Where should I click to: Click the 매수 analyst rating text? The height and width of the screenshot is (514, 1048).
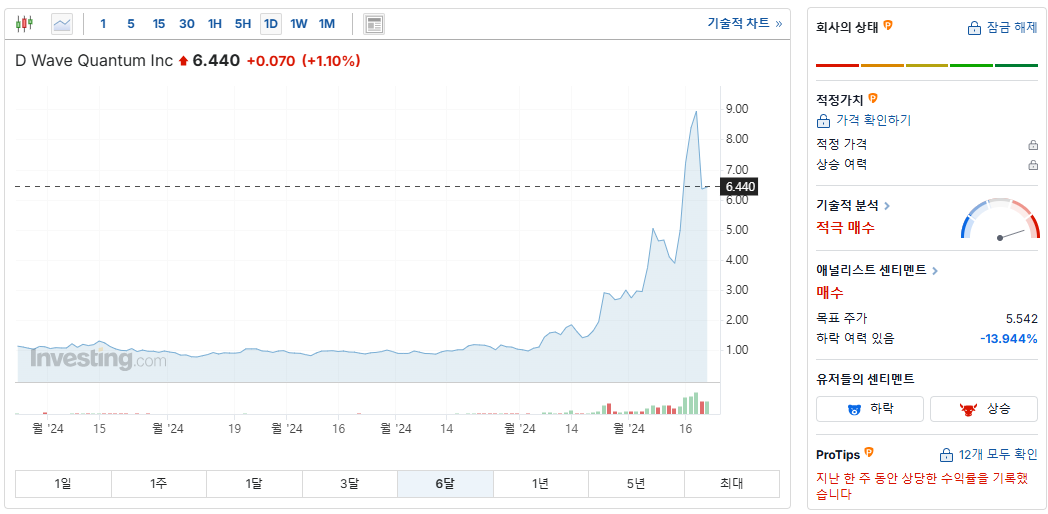829,292
